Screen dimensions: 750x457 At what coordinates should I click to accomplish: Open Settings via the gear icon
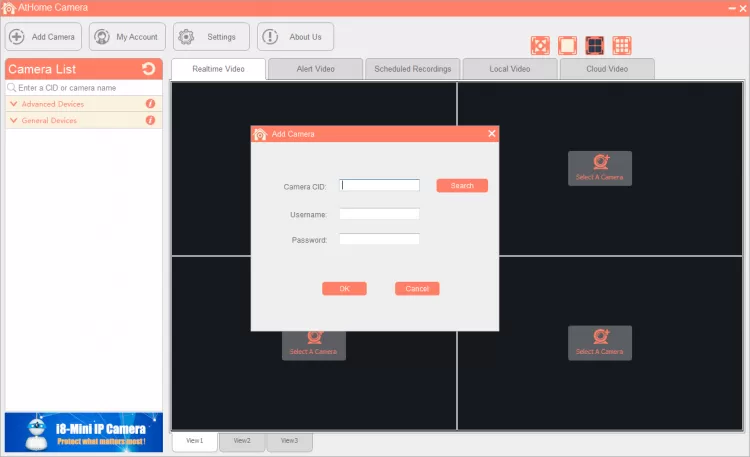coord(186,37)
